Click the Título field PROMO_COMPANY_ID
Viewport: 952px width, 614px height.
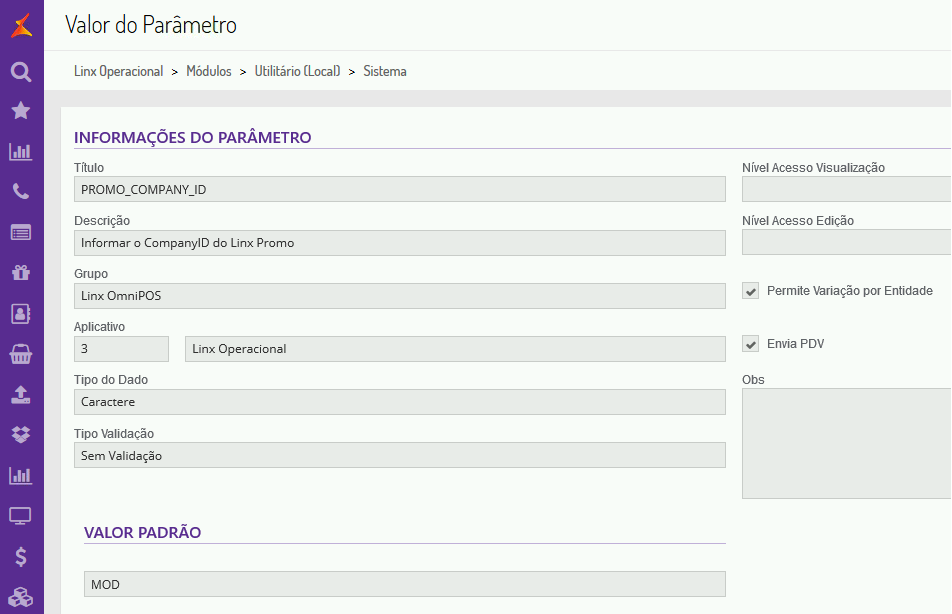[x=399, y=190]
